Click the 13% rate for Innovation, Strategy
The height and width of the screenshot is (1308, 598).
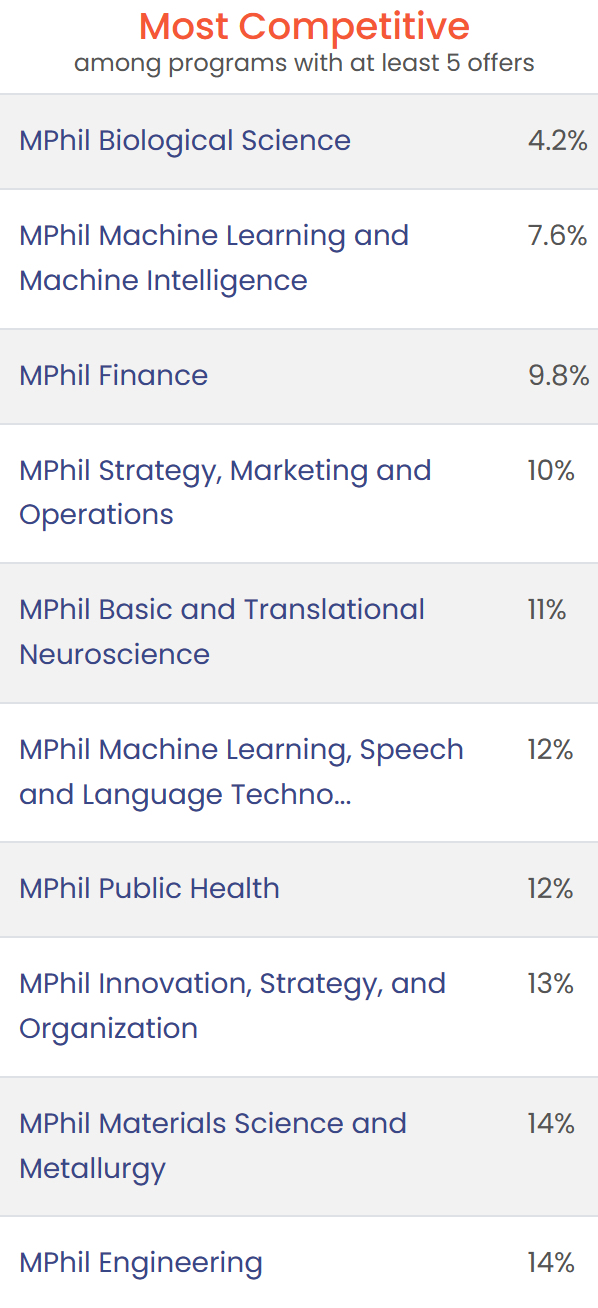pyautogui.click(x=551, y=984)
